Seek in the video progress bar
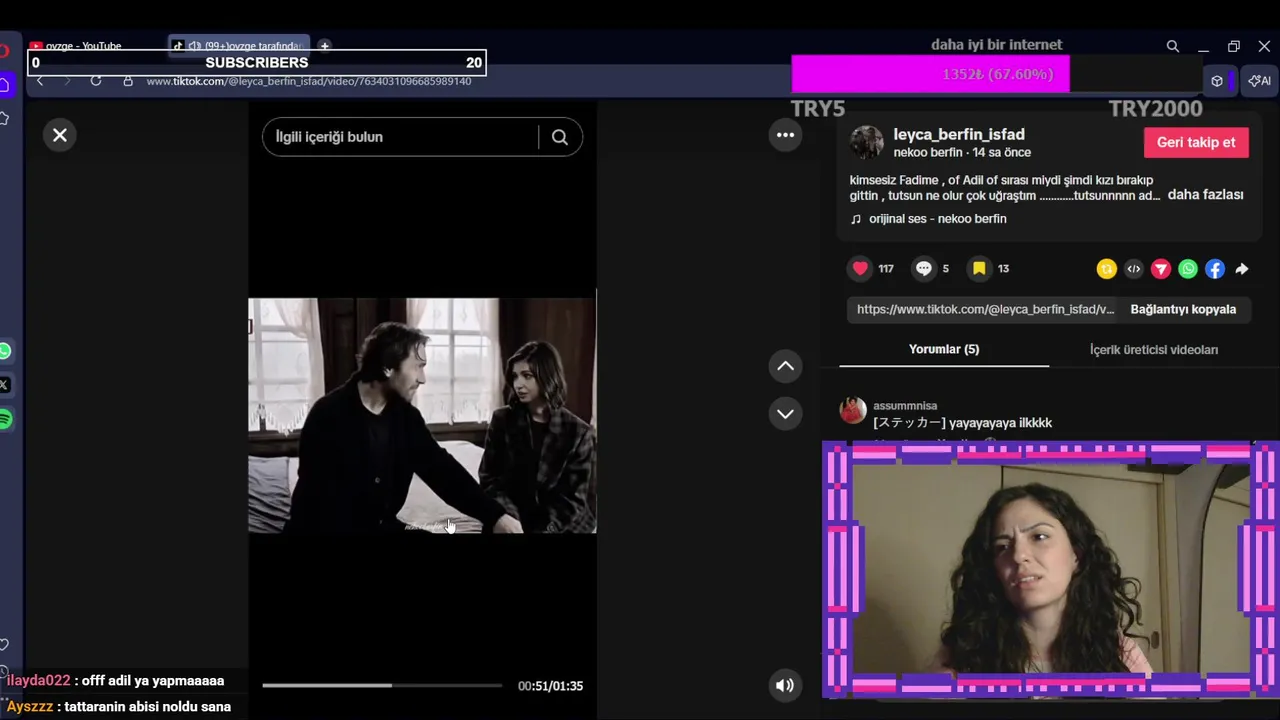 [x=382, y=685]
